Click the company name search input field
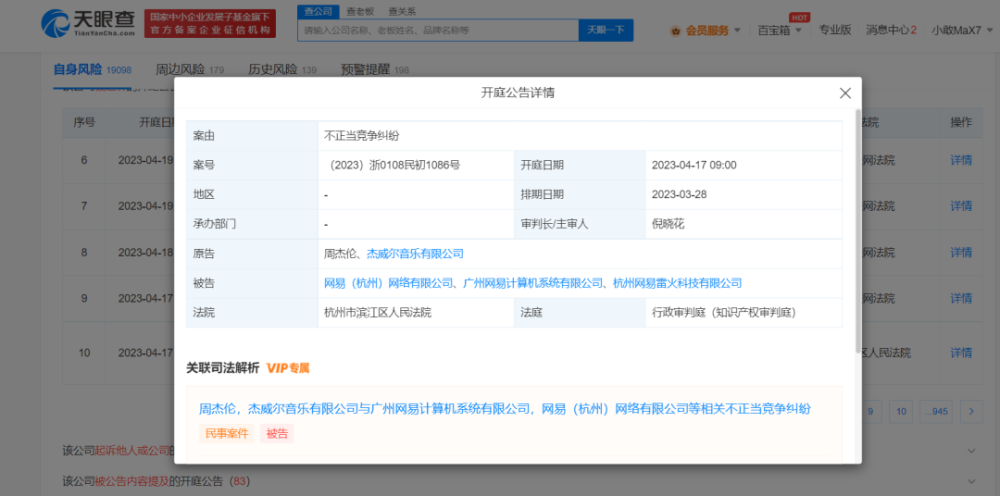This screenshot has height=496, width=1000. (437, 30)
